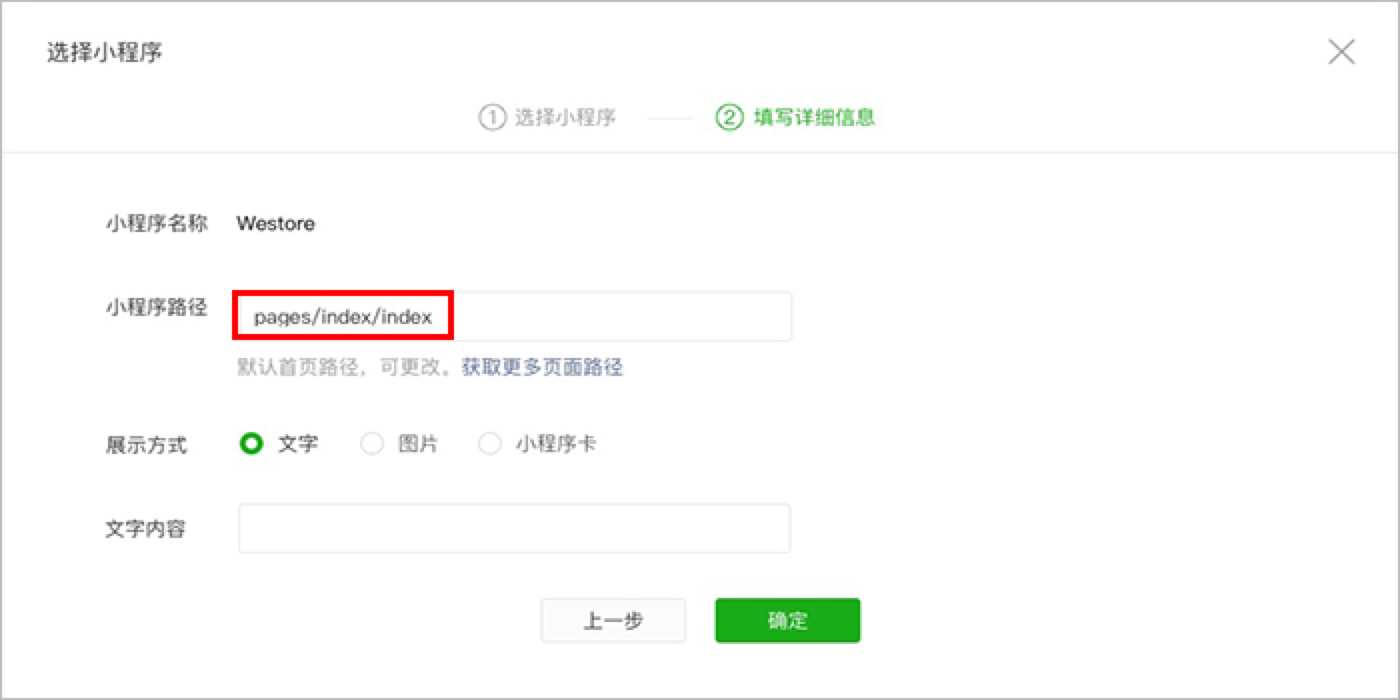This screenshot has width=1400, height=700.
Task: Click the 上一步 button
Action: tap(613, 620)
